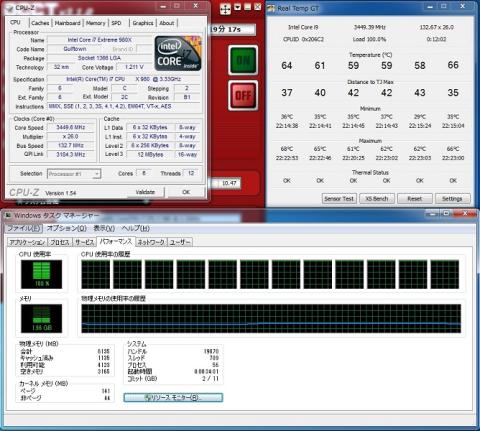This screenshot has height=431, width=480.
Task: Select the Memory tab in CPU-Z
Action: (95, 23)
